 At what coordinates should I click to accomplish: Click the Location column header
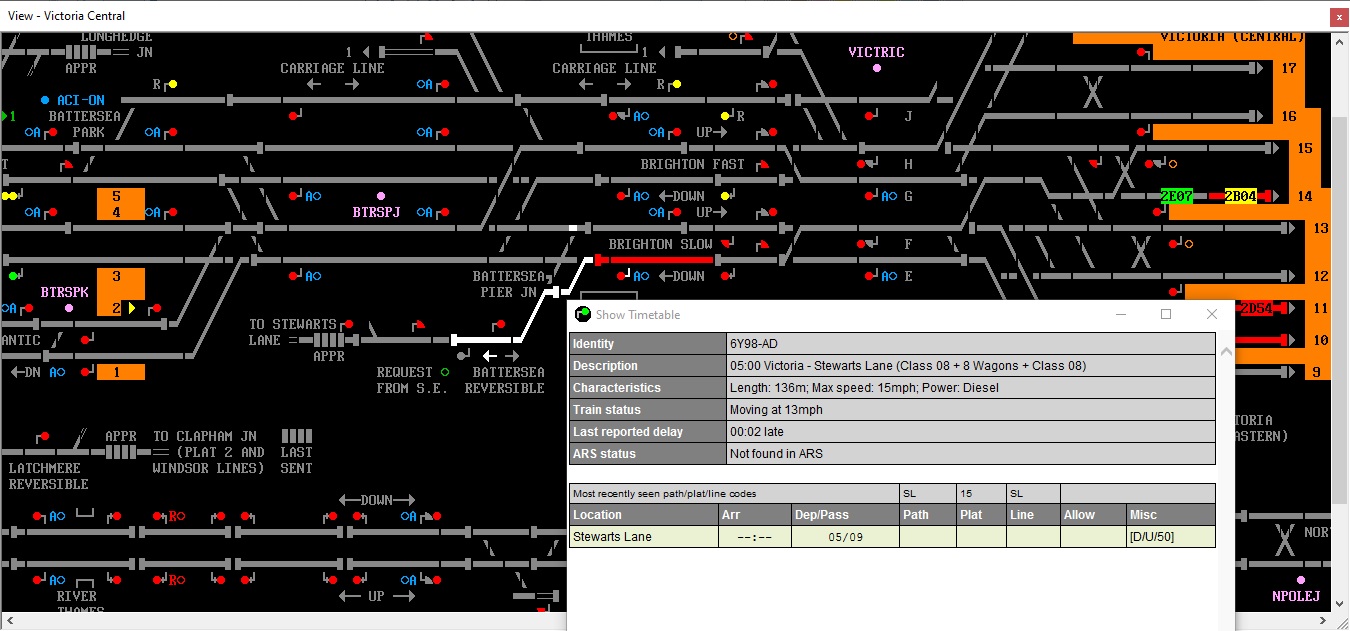tap(644, 515)
